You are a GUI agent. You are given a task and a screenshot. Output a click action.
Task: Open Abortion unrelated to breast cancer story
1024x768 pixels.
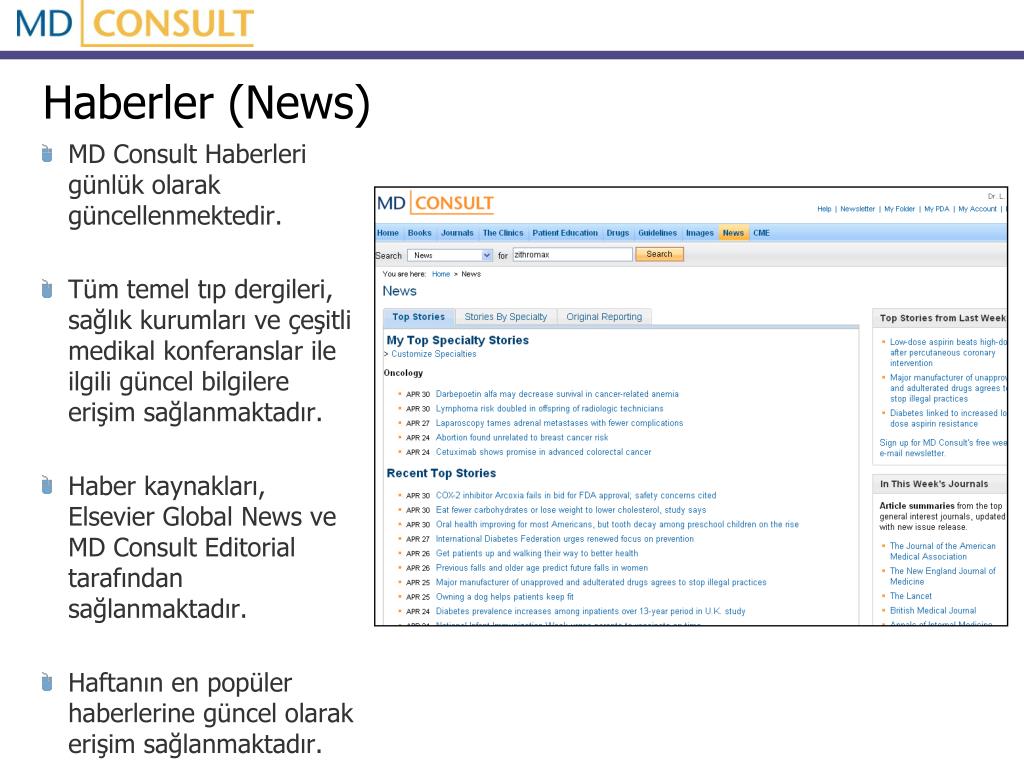522,438
